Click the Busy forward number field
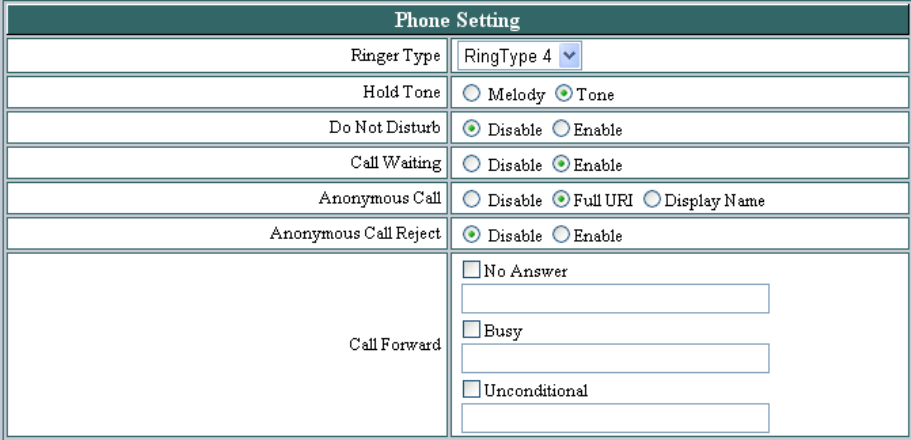Screen dimensions: 911x440 (614, 359)
